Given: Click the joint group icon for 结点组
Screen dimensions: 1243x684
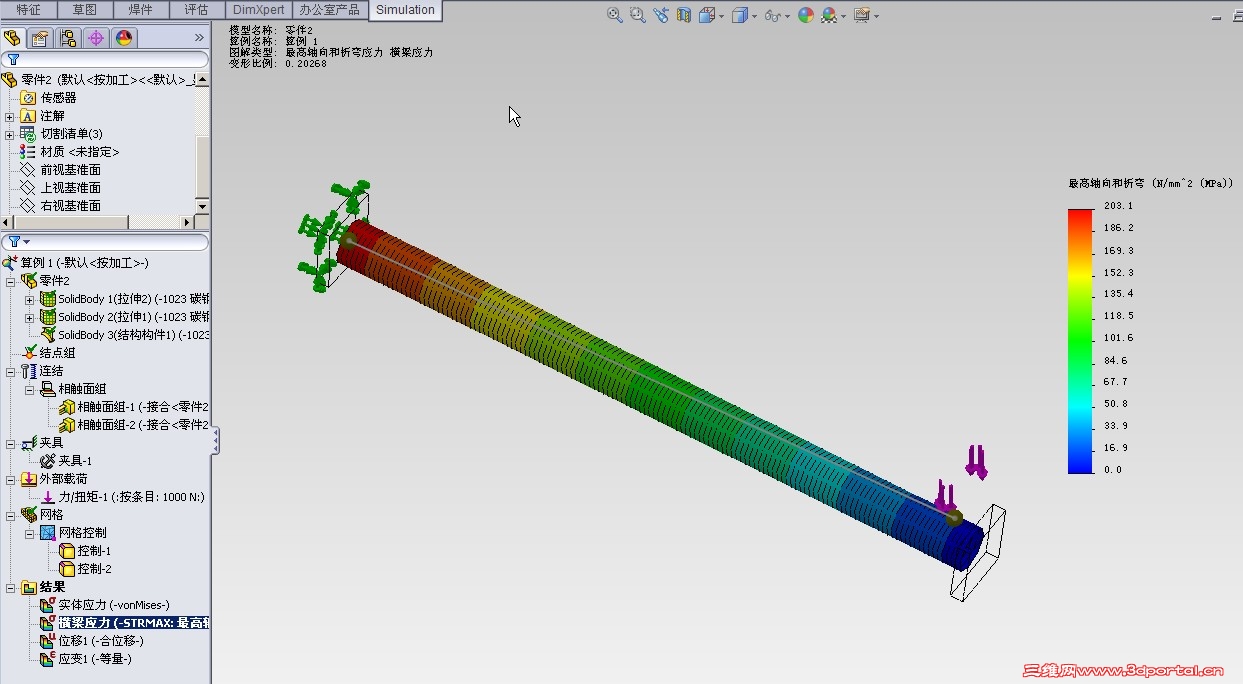Looking at the screenshot, I should click(x=29, y=353).
